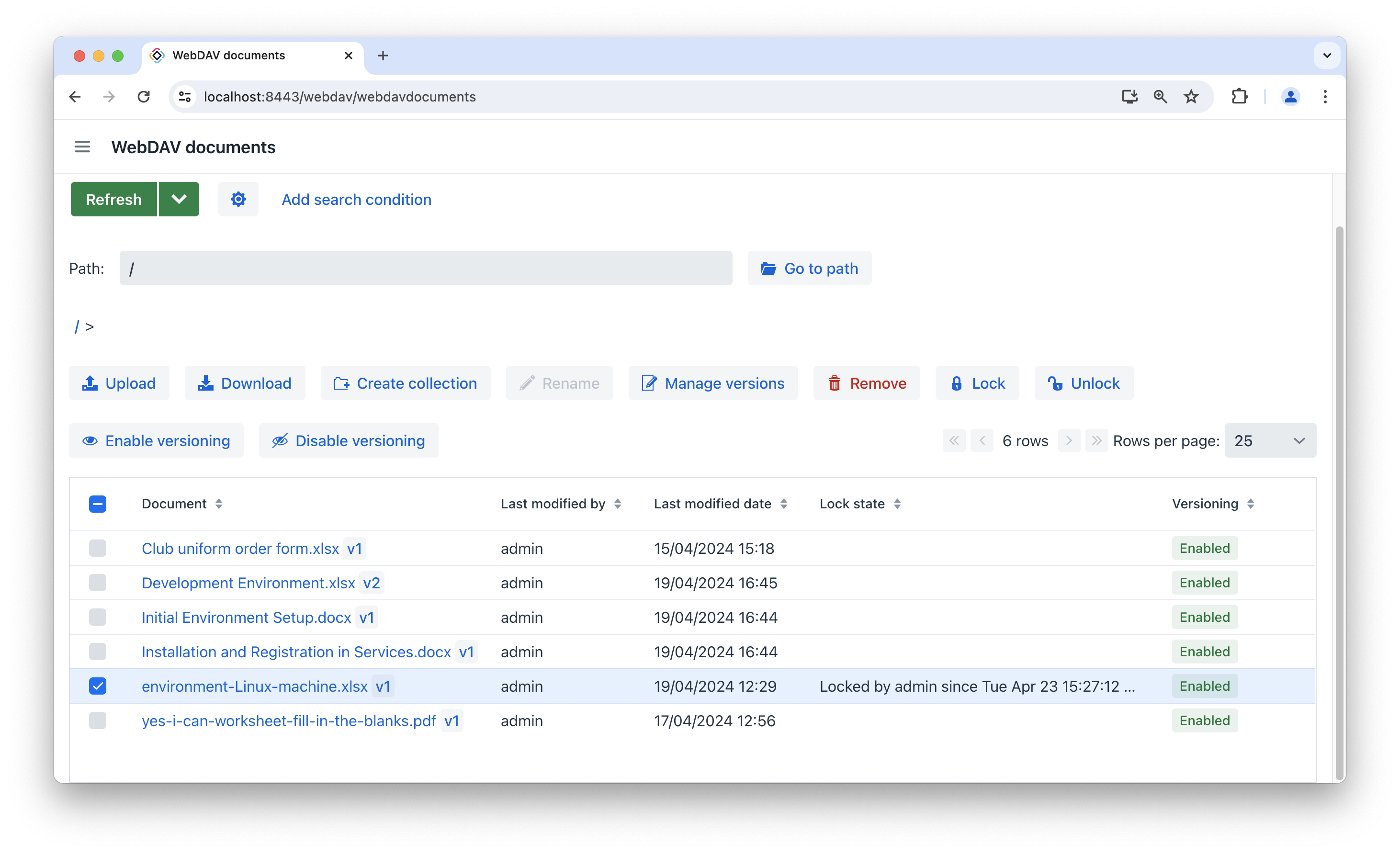
Task: Open Manage versions via its edit icon
Action: coord(648,383)
